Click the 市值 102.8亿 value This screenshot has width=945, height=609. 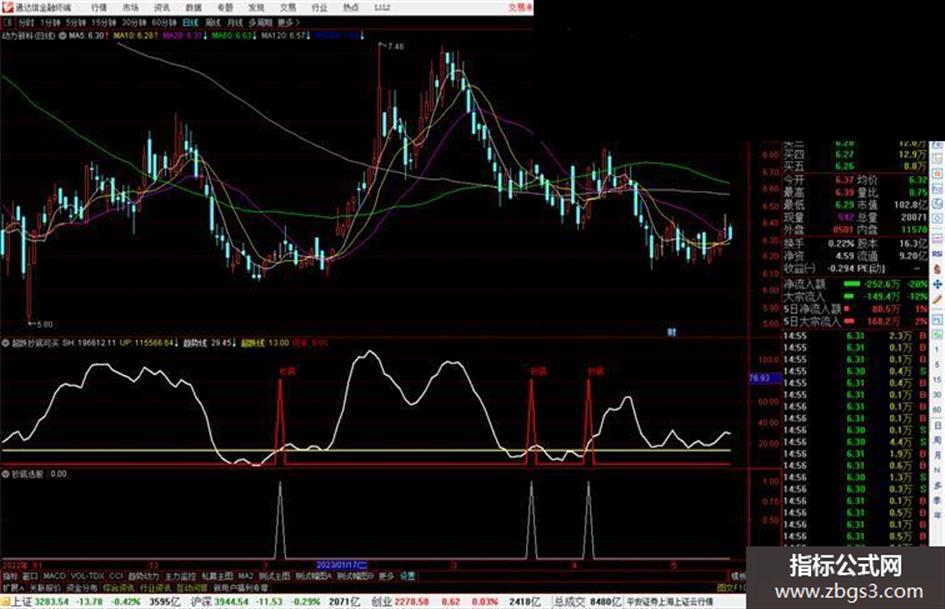tap(911, 205)
